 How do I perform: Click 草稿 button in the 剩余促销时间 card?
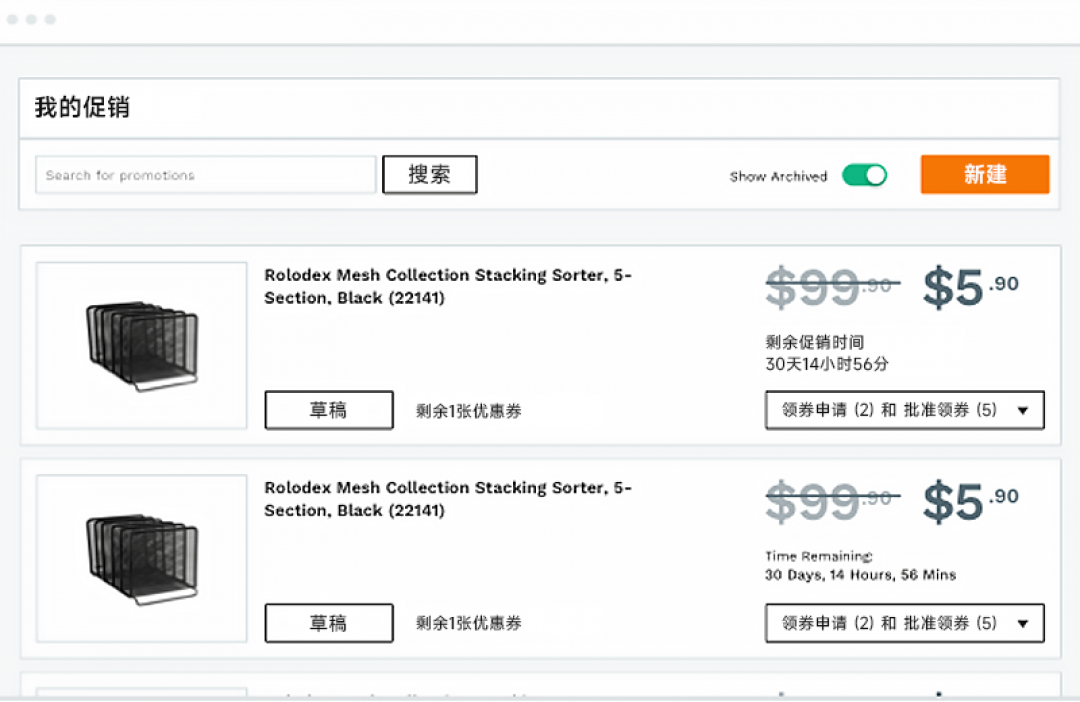(329, 410)
